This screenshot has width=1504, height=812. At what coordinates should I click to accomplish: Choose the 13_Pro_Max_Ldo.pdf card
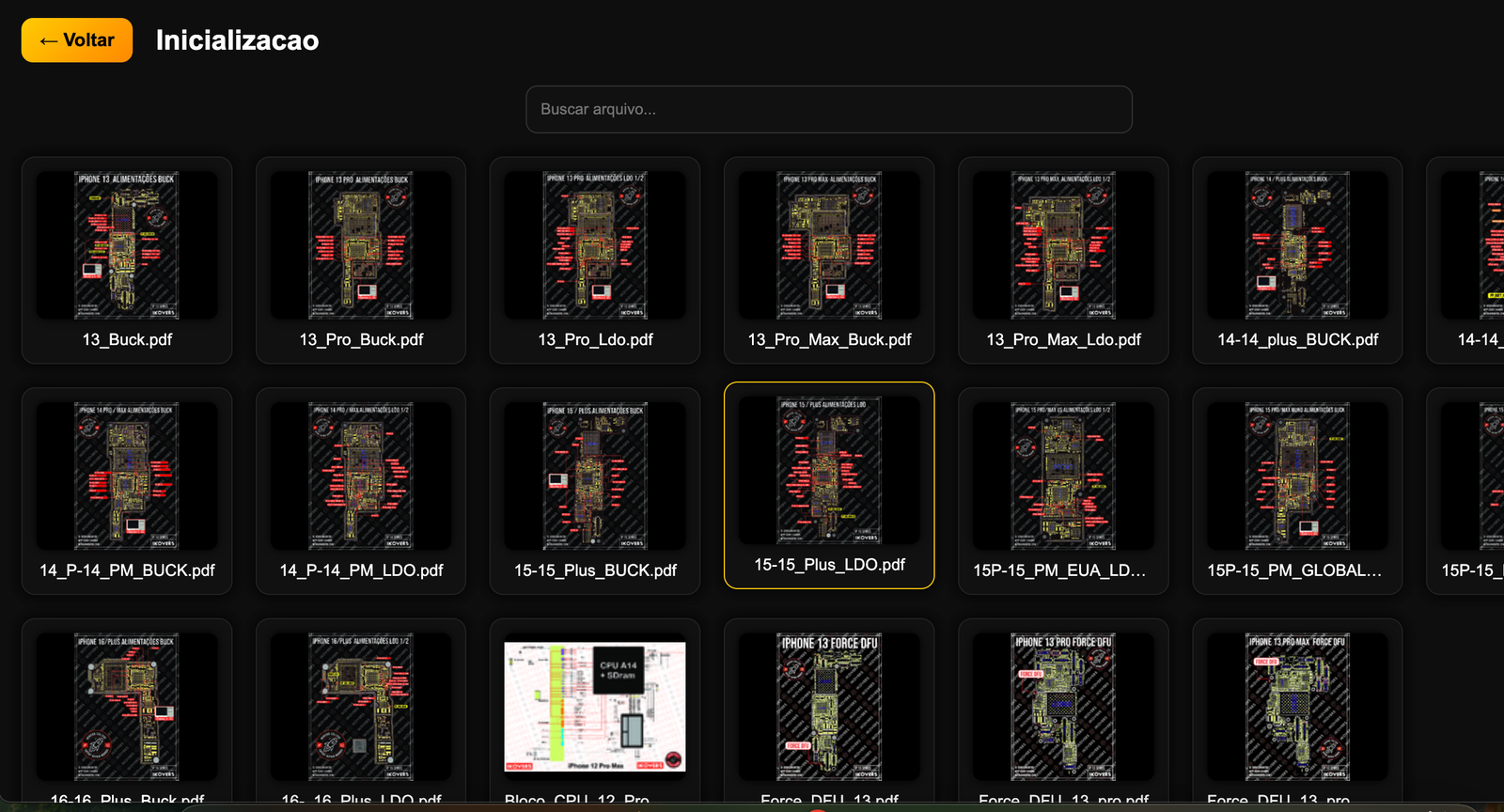click(x=1063, y=260)
